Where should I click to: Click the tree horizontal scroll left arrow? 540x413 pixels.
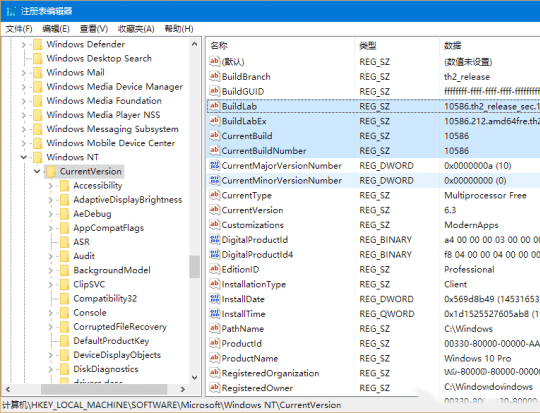[x=8, y=389]
